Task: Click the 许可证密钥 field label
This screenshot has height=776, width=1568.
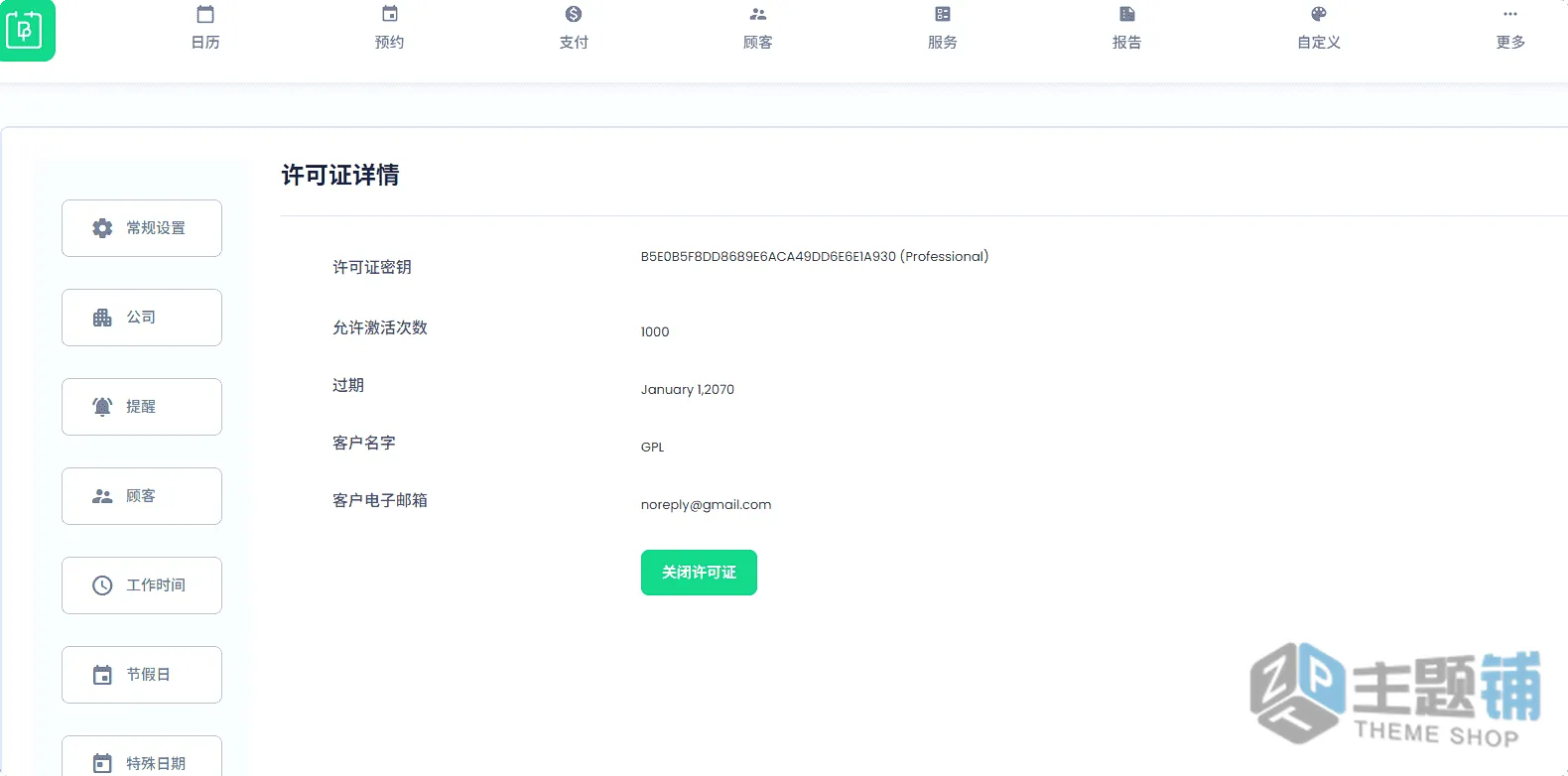Action: click(x=372, y=267)
